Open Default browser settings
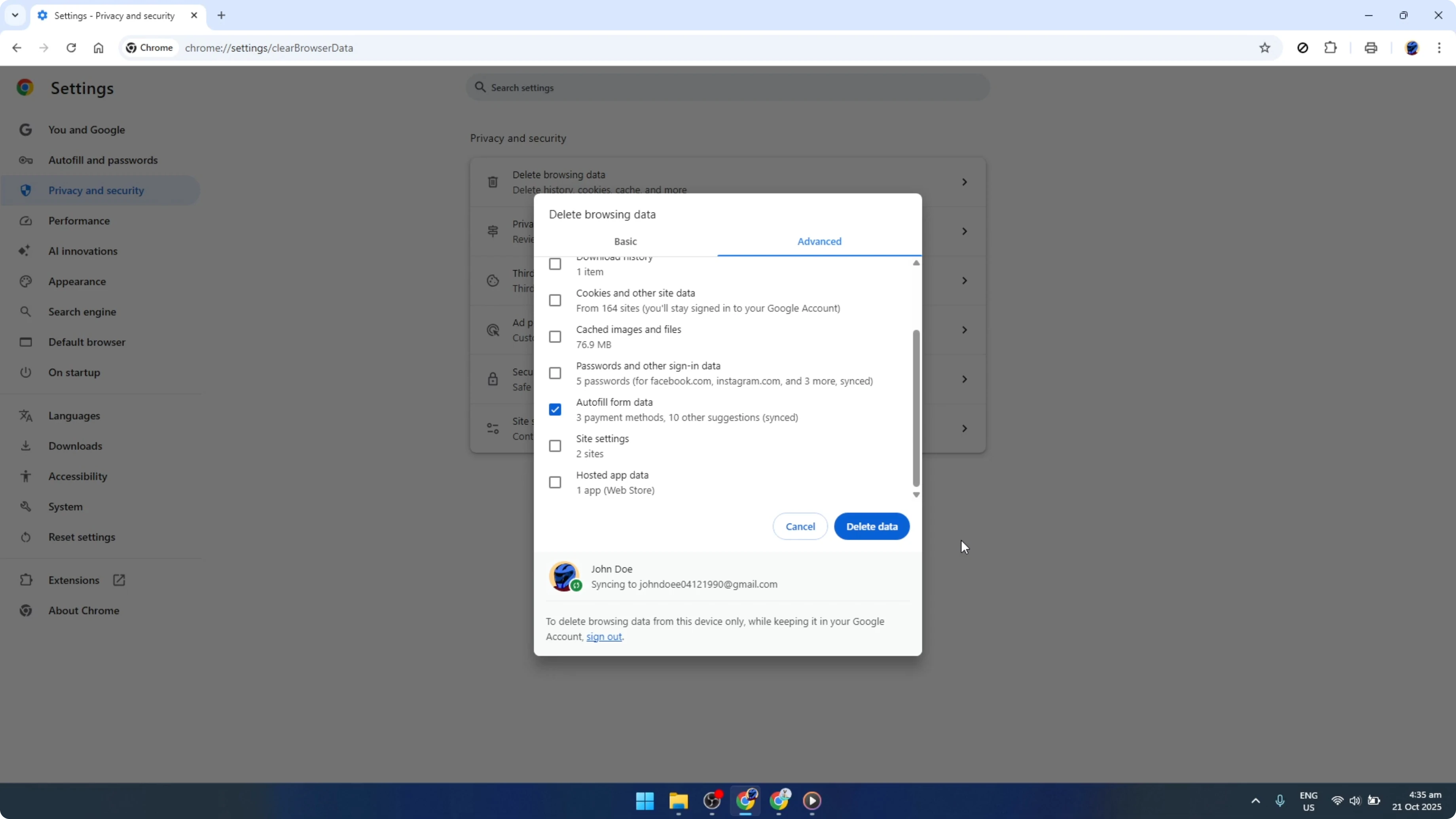This screenshot has height=819, width=1456. pyautogui.click(x=100, y=343)
